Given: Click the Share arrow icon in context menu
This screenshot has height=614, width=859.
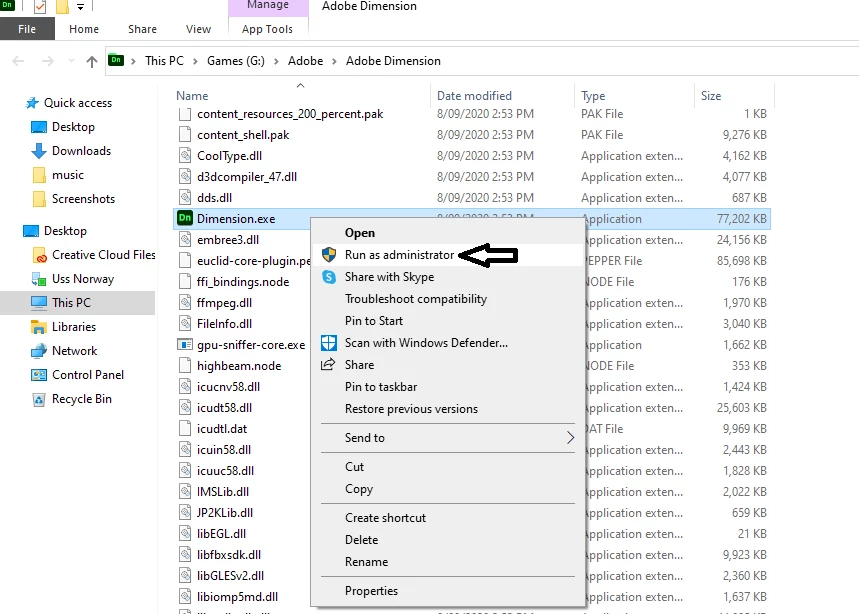Looking at the screenshot, I should click(x=328, y=364).
